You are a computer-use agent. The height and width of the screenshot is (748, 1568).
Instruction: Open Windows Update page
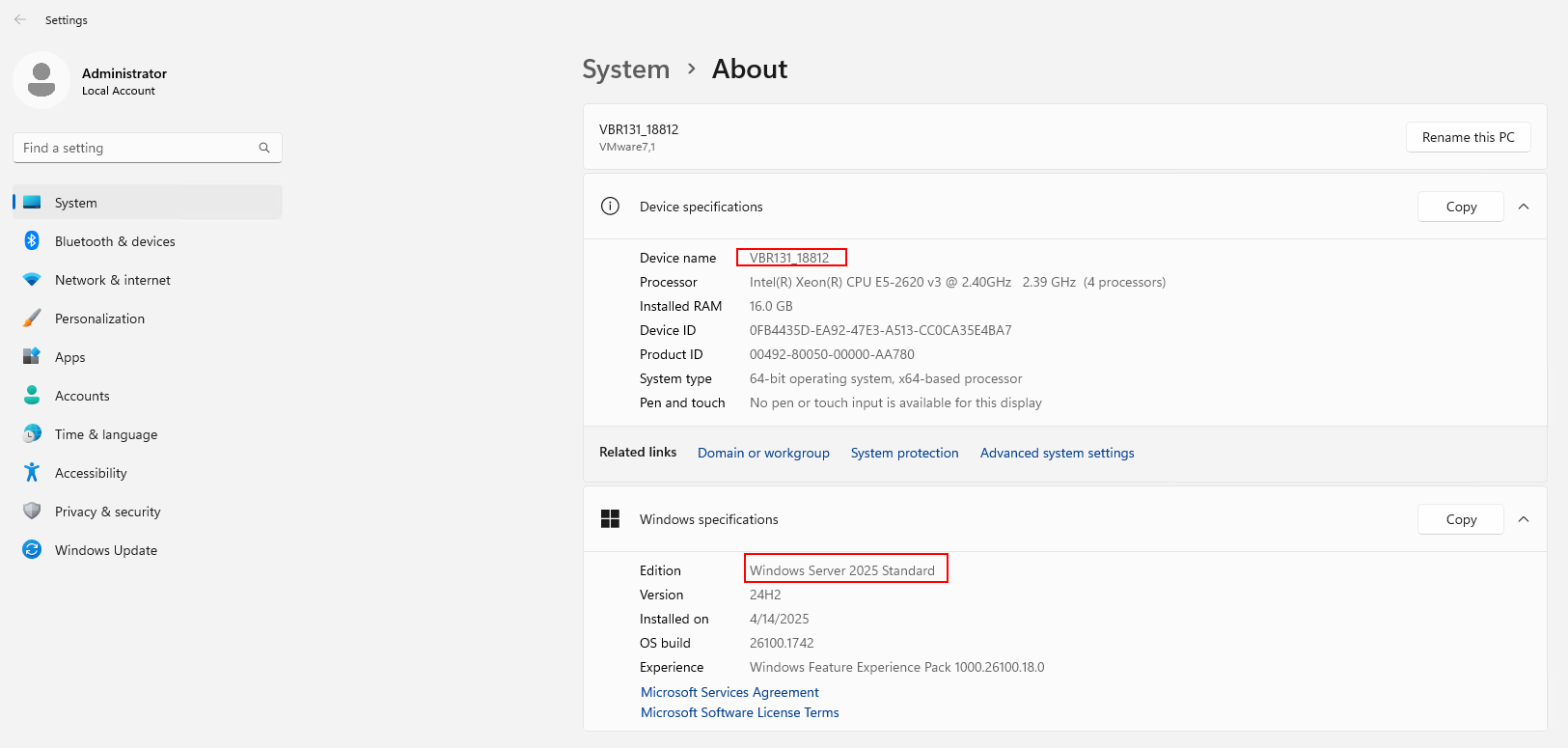coord(148,550)
